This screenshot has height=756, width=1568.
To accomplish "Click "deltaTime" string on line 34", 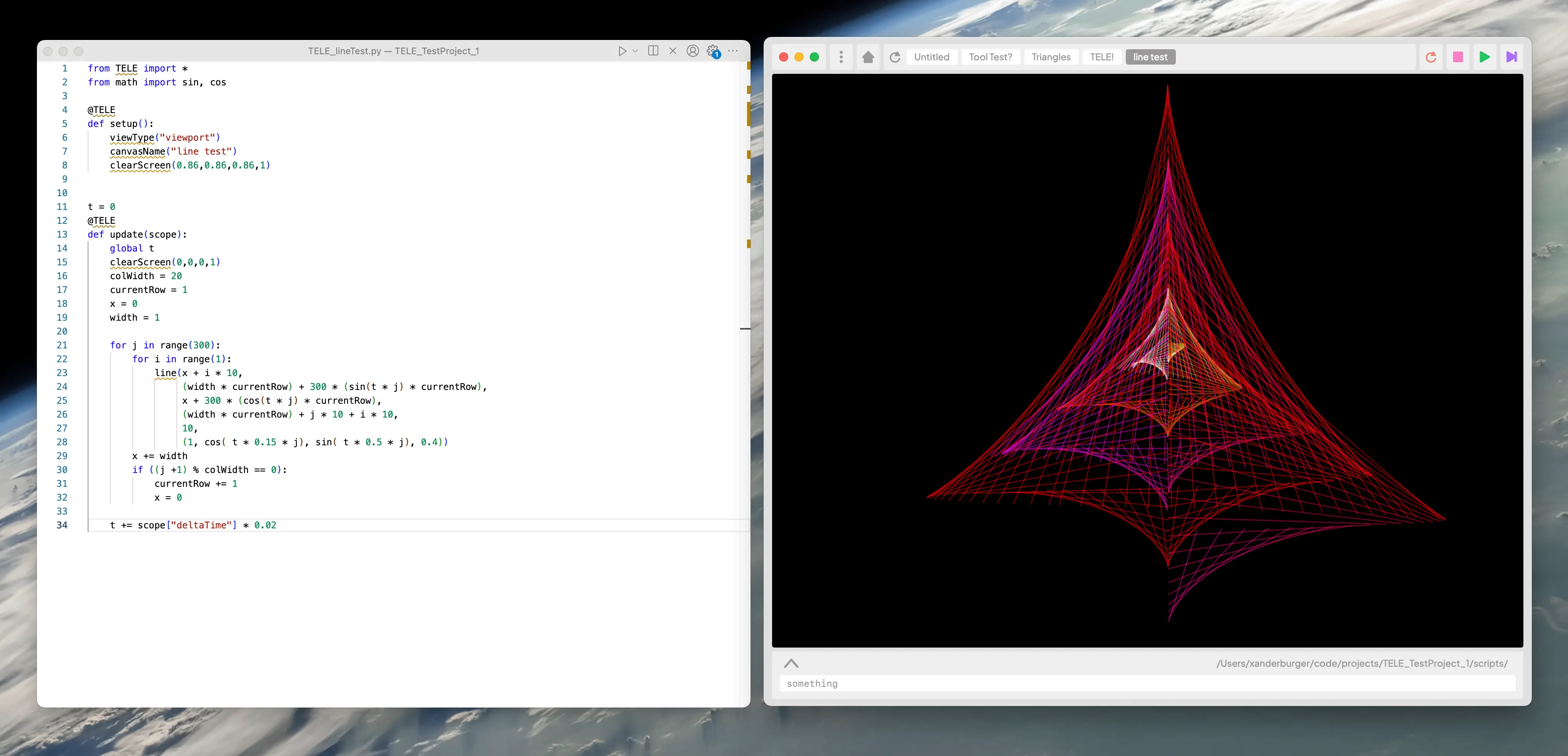I will point(201,525).
